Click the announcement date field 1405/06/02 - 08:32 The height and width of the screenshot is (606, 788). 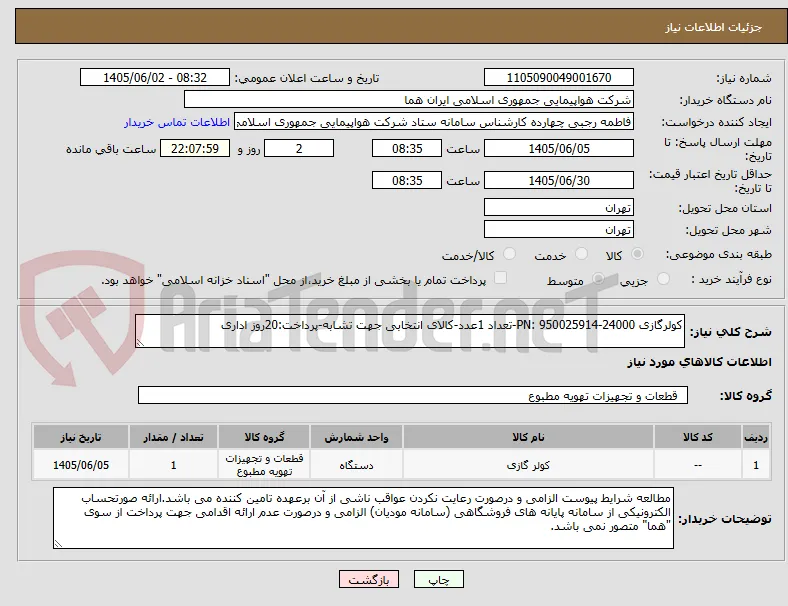click(155, 77)
